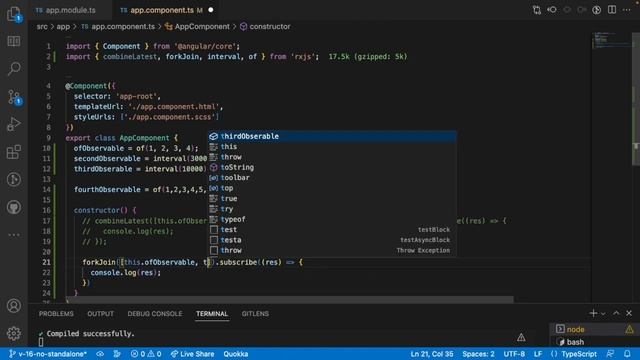Pick the 'test' testBlock snippet
Screen dimensions: 640x360
tap(332, 230)
